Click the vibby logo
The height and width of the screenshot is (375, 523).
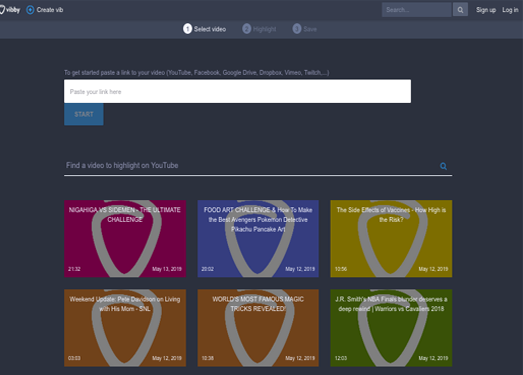10,10
